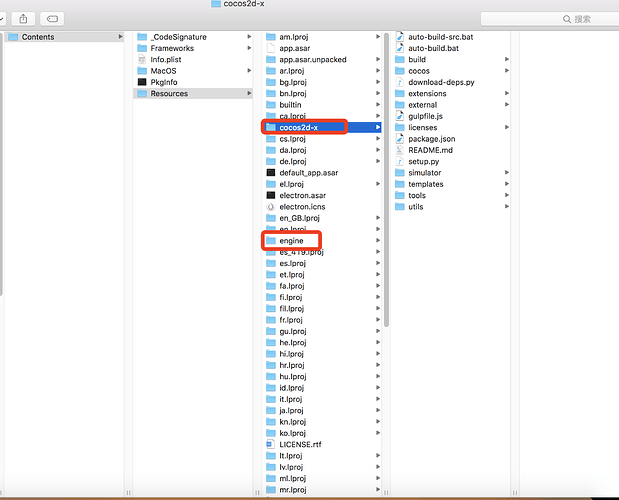Expand the Contents folder arrow
The width and height of the screenshot is (619, 500).
pyautogui.click(x=120, y=37)
